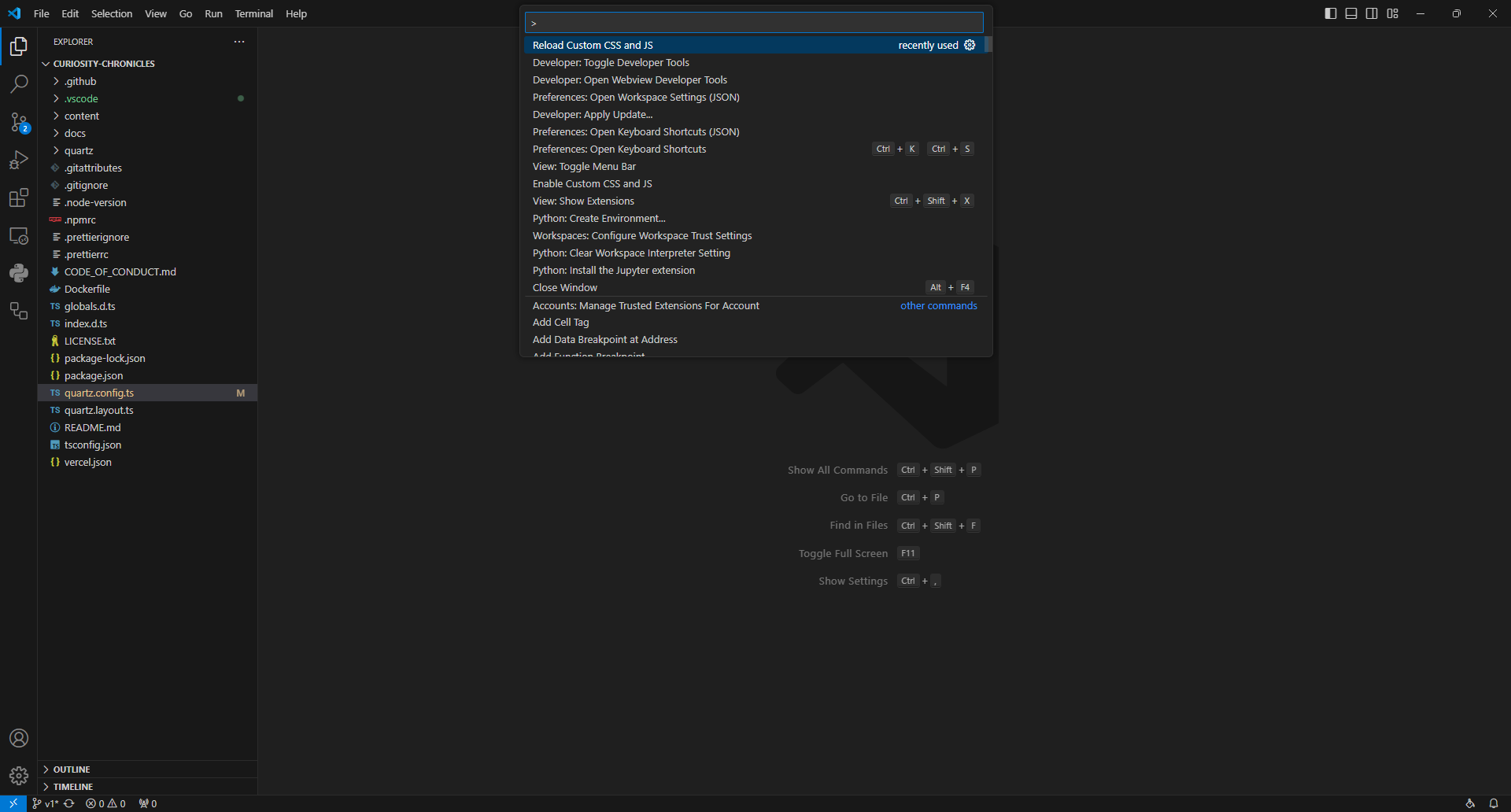Open the activity bar icon below Python

coord(19,311)
